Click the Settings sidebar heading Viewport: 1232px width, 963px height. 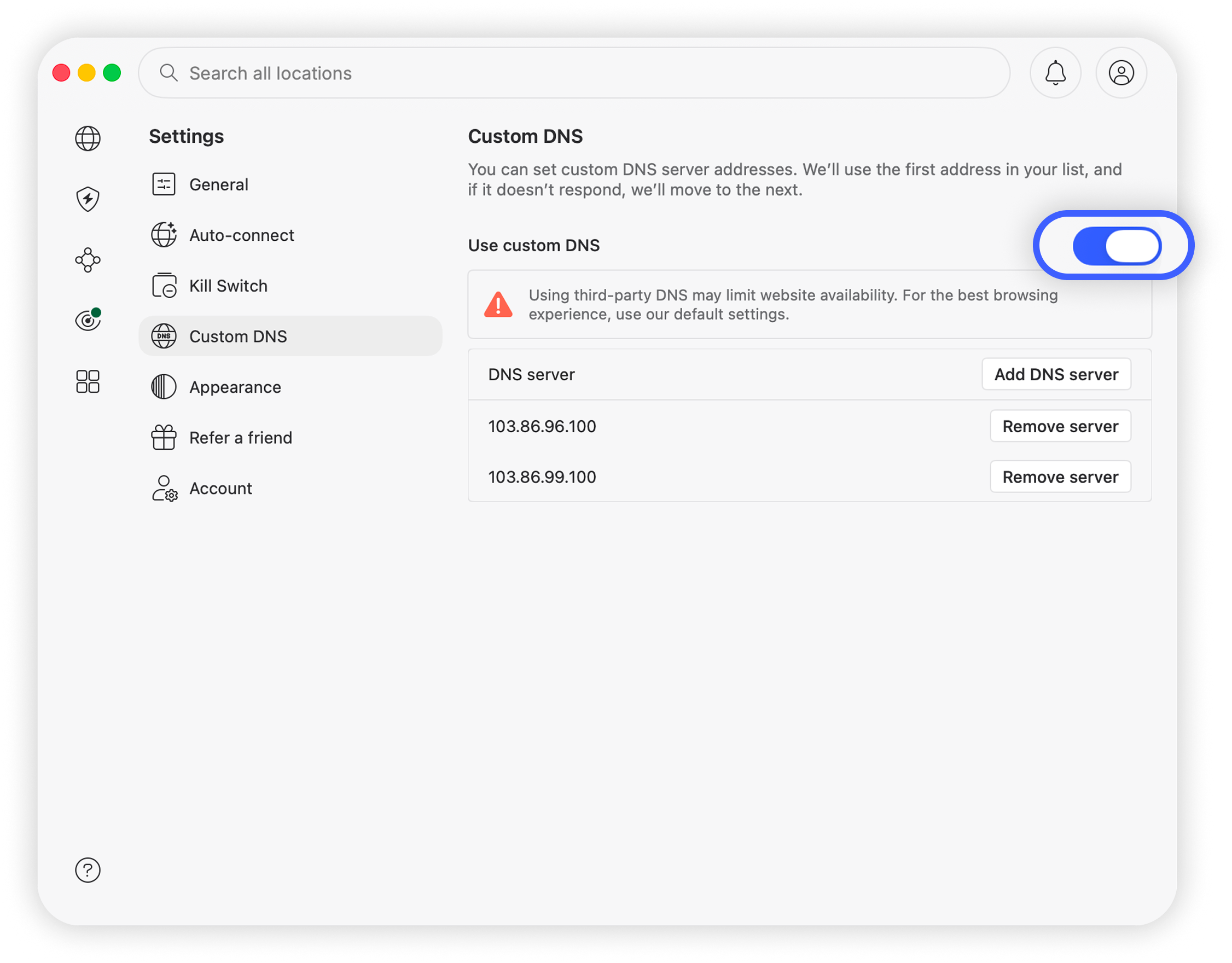187,137
